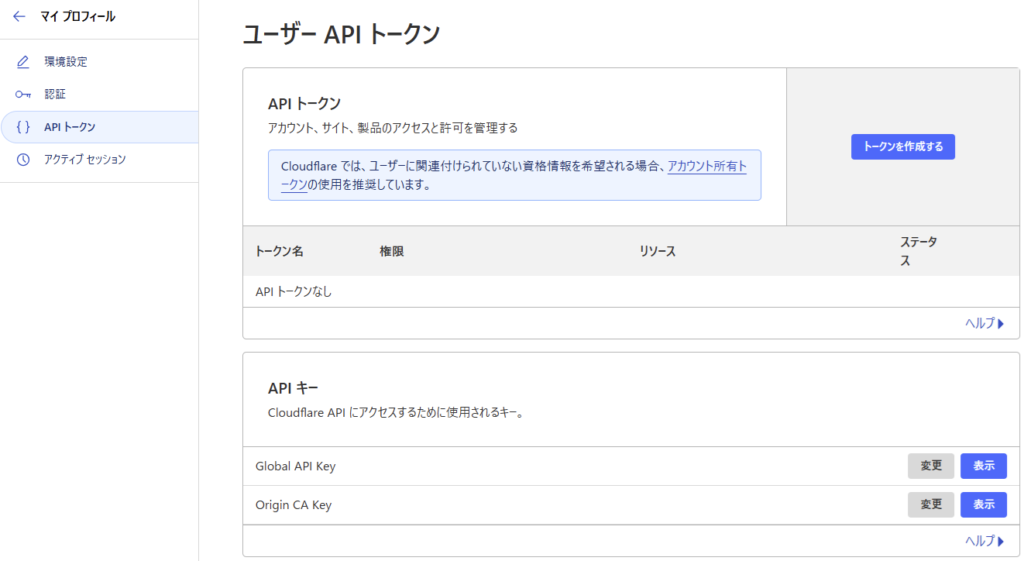Click the 権限 column header
This screenshot has width=1024, height=561.
pos(392,251)
